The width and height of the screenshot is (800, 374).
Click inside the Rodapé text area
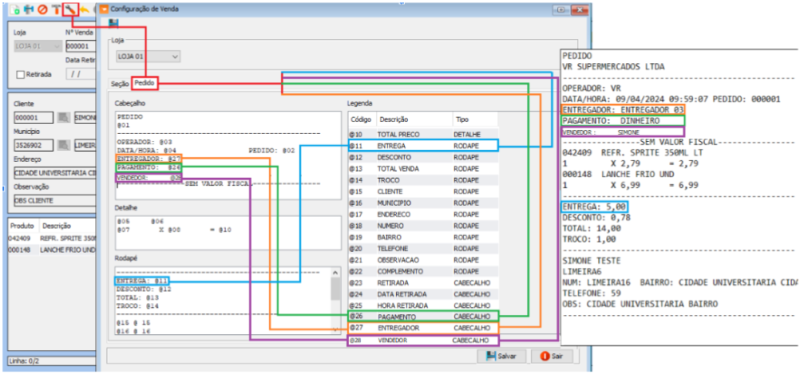pos(223,301)
